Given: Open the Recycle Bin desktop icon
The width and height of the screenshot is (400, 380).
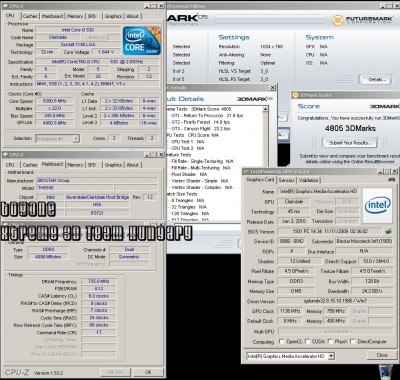Looking at the screenshot, I should coord(386,372).
